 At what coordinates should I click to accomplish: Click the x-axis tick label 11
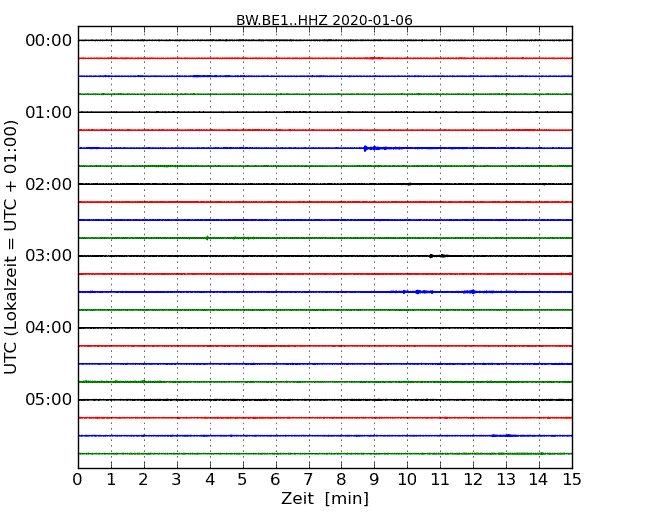(440, 479)
